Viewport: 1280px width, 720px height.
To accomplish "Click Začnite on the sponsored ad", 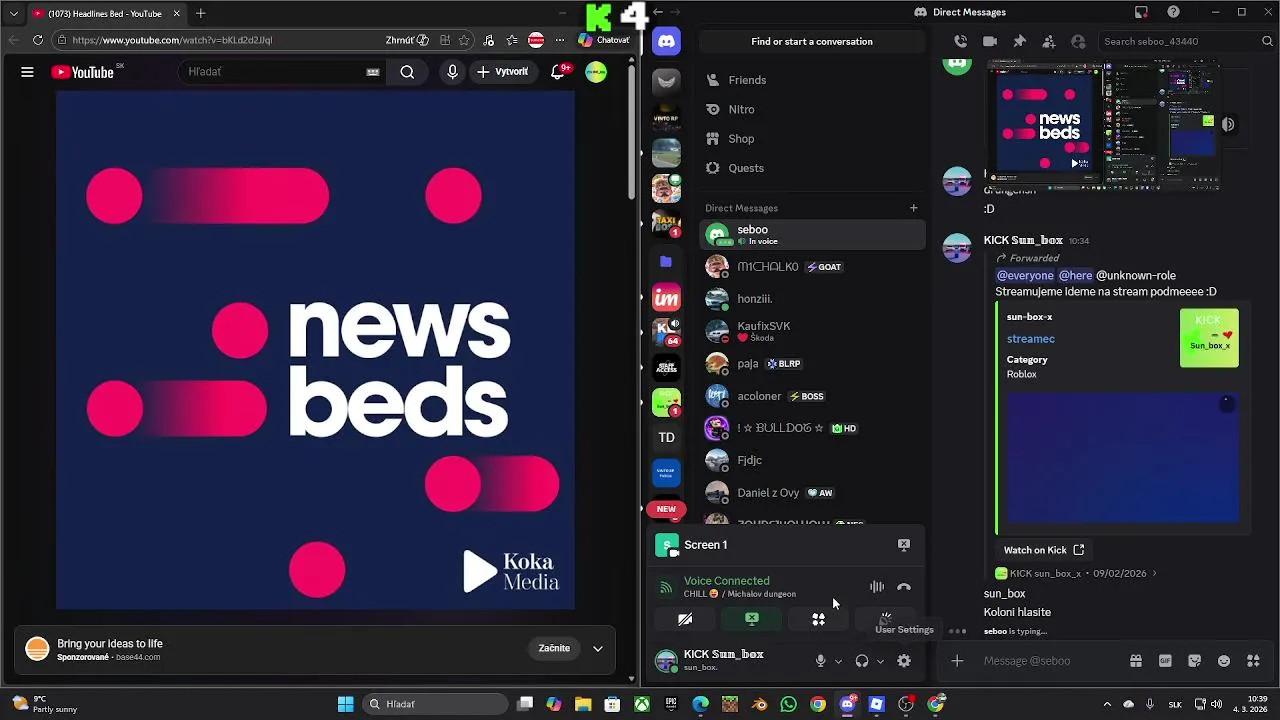I will click(554, 648).
